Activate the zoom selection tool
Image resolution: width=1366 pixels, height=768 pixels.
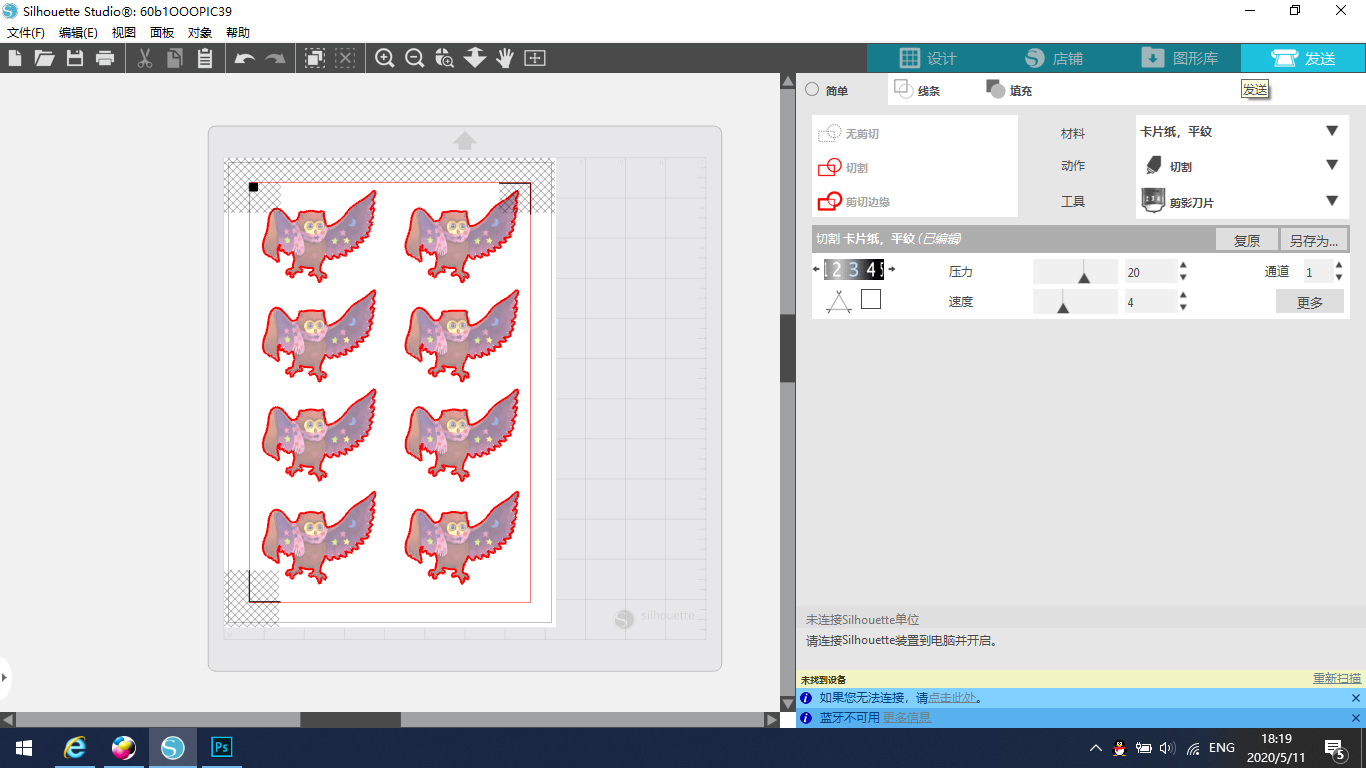point(445,58)
